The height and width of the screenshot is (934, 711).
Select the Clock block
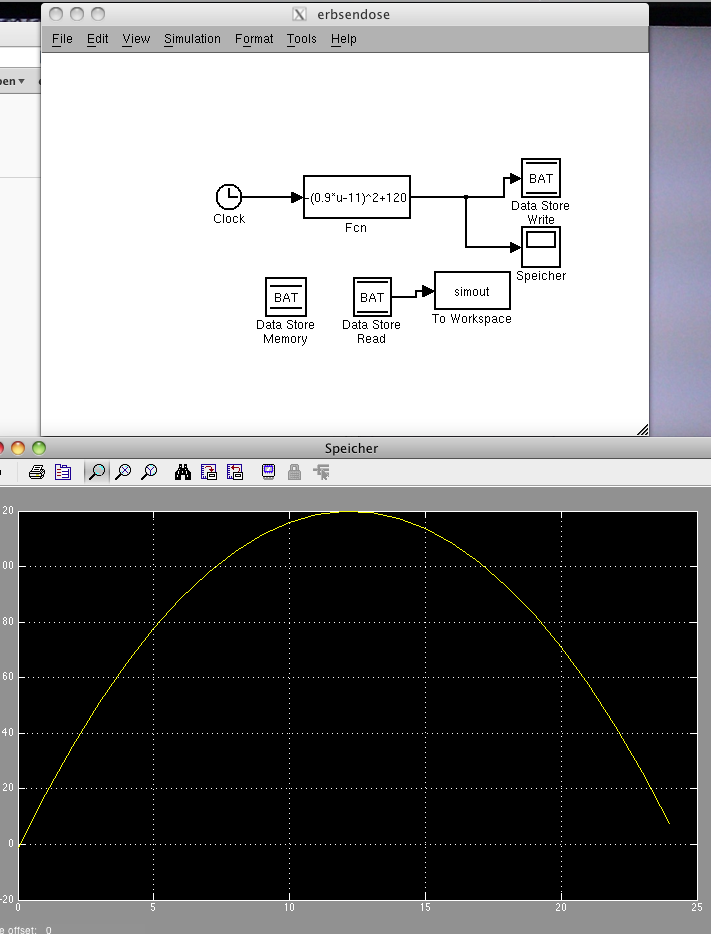(x=228, y=198)
